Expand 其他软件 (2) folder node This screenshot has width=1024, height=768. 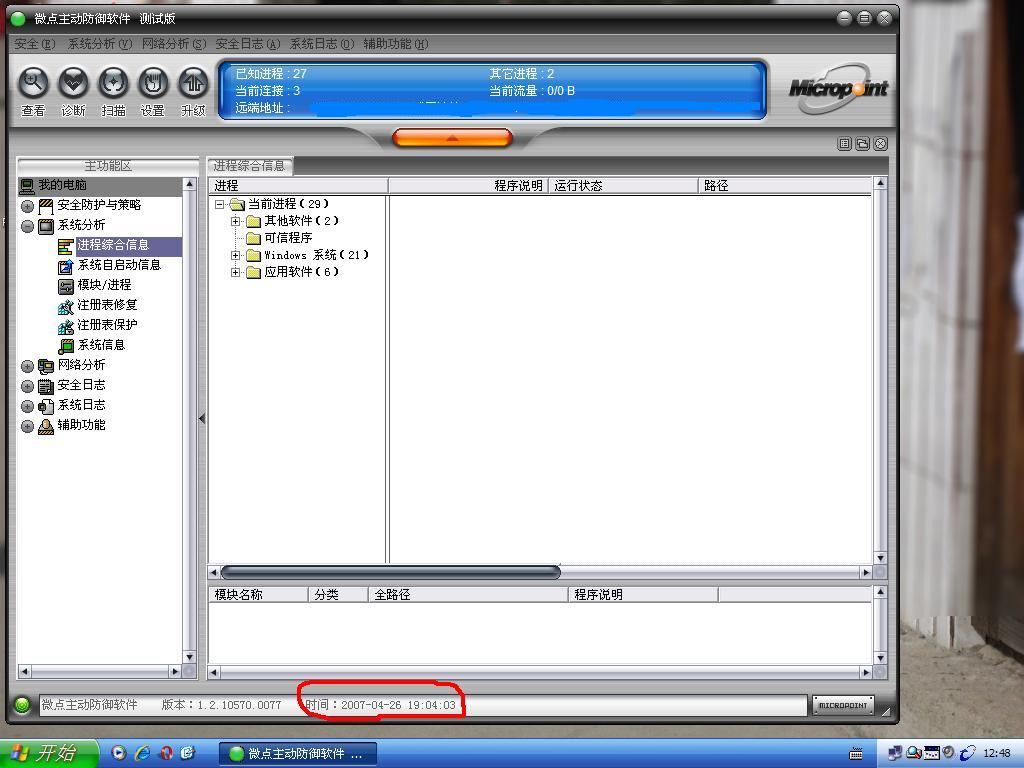pyautogui.click(x=236, y=221)
